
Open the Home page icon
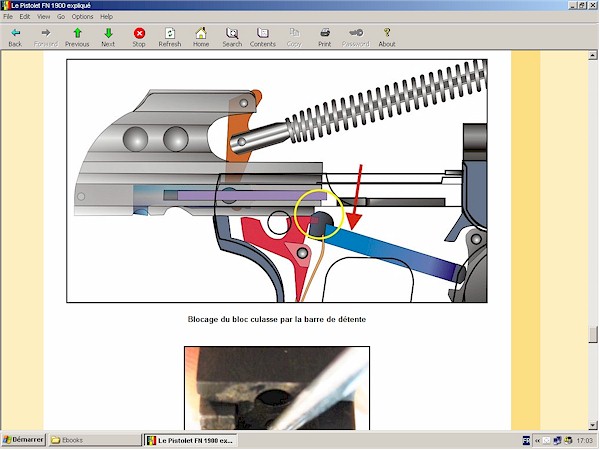tap(201, 37)
